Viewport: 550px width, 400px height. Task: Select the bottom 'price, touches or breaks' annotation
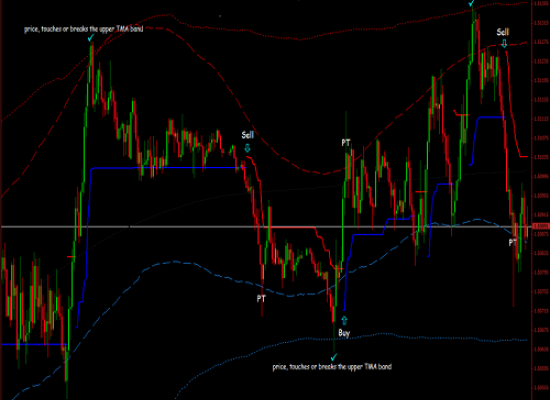[332, 367]
